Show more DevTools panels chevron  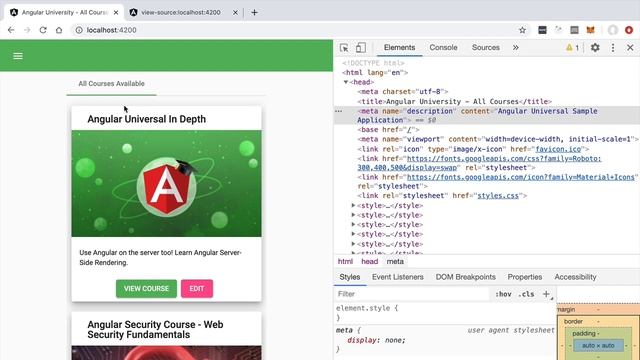pos(516,48)
